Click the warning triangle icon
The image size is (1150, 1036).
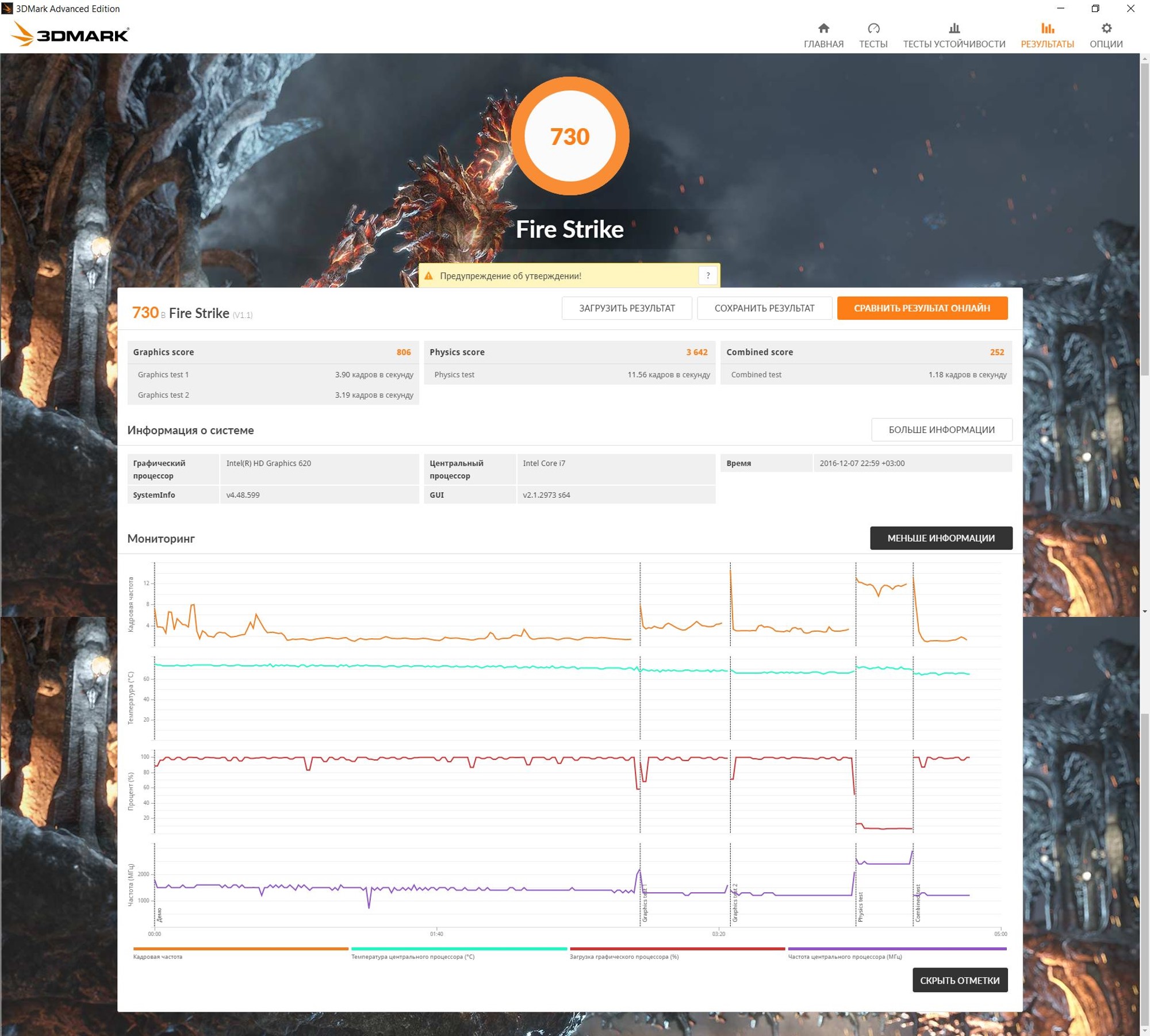(x=428, y=276)
